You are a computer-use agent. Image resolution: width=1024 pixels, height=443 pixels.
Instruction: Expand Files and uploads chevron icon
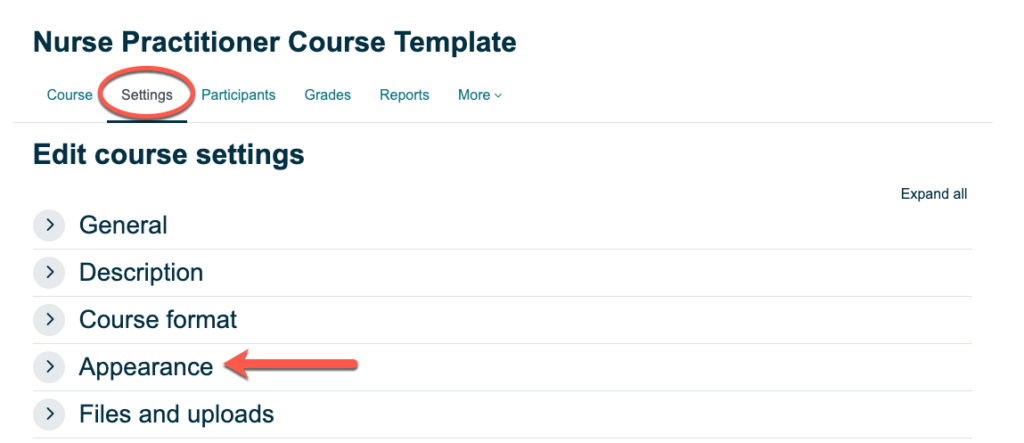click(x=48, y=414)
